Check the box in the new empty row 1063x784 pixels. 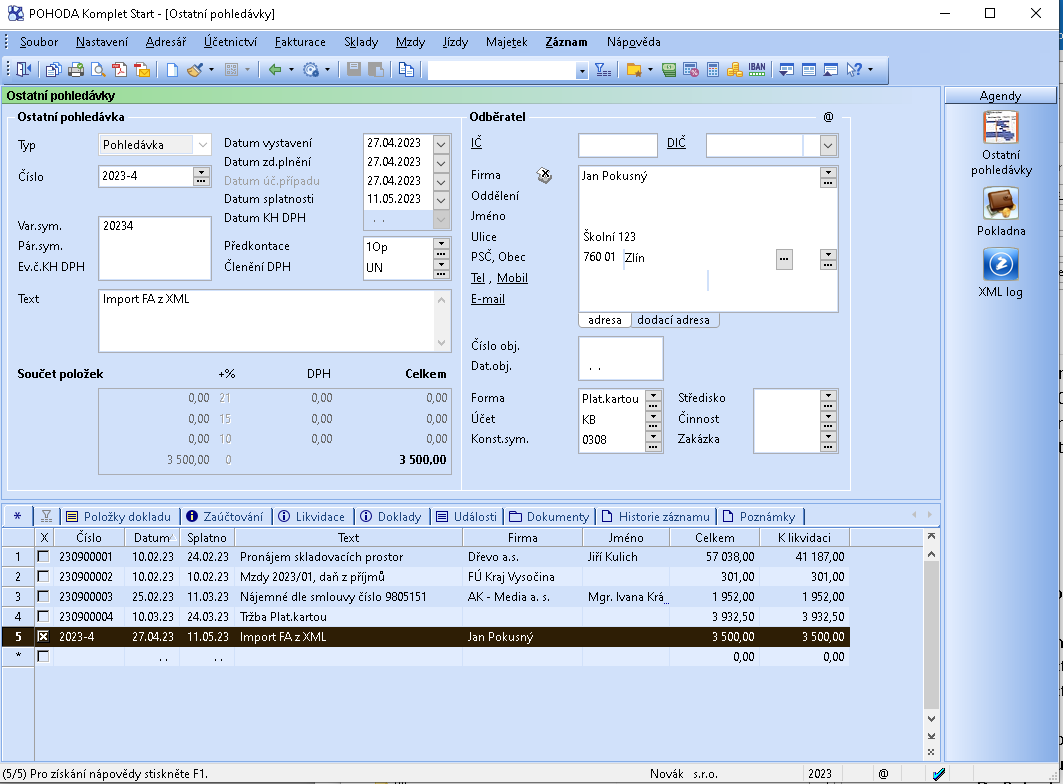coord(43,656)
